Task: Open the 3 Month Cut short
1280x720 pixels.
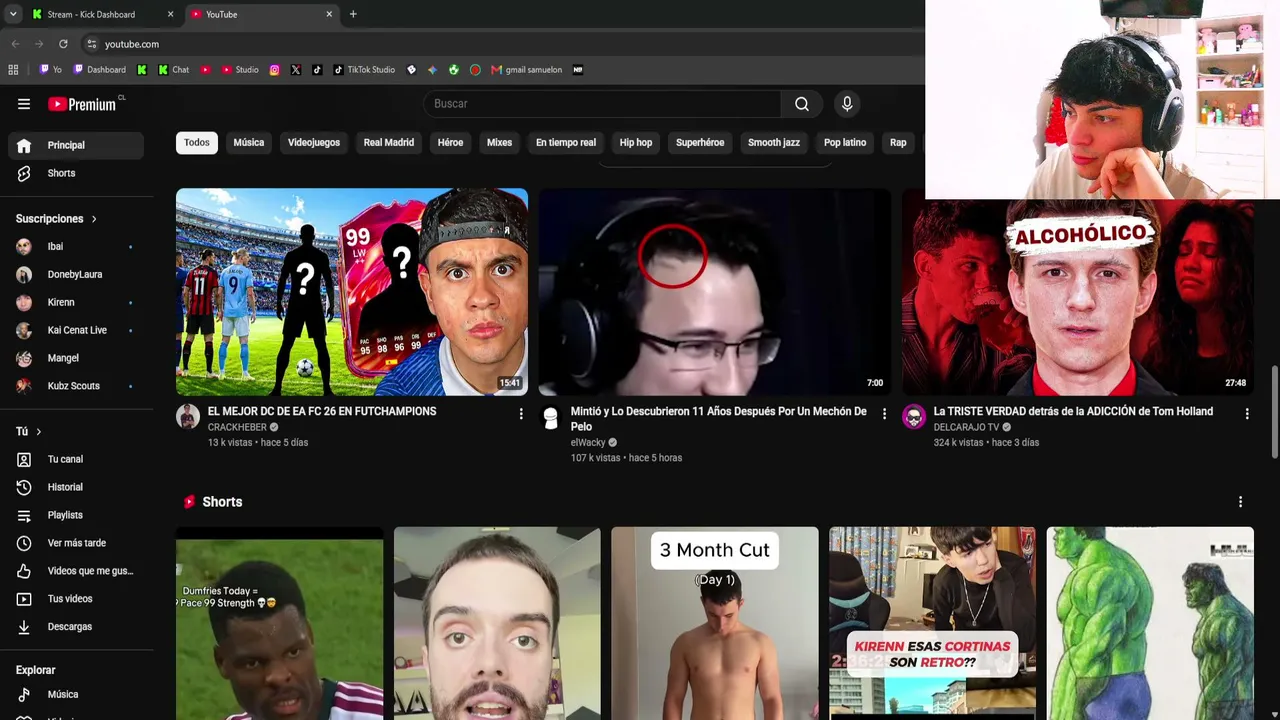Action: [715, 623]
